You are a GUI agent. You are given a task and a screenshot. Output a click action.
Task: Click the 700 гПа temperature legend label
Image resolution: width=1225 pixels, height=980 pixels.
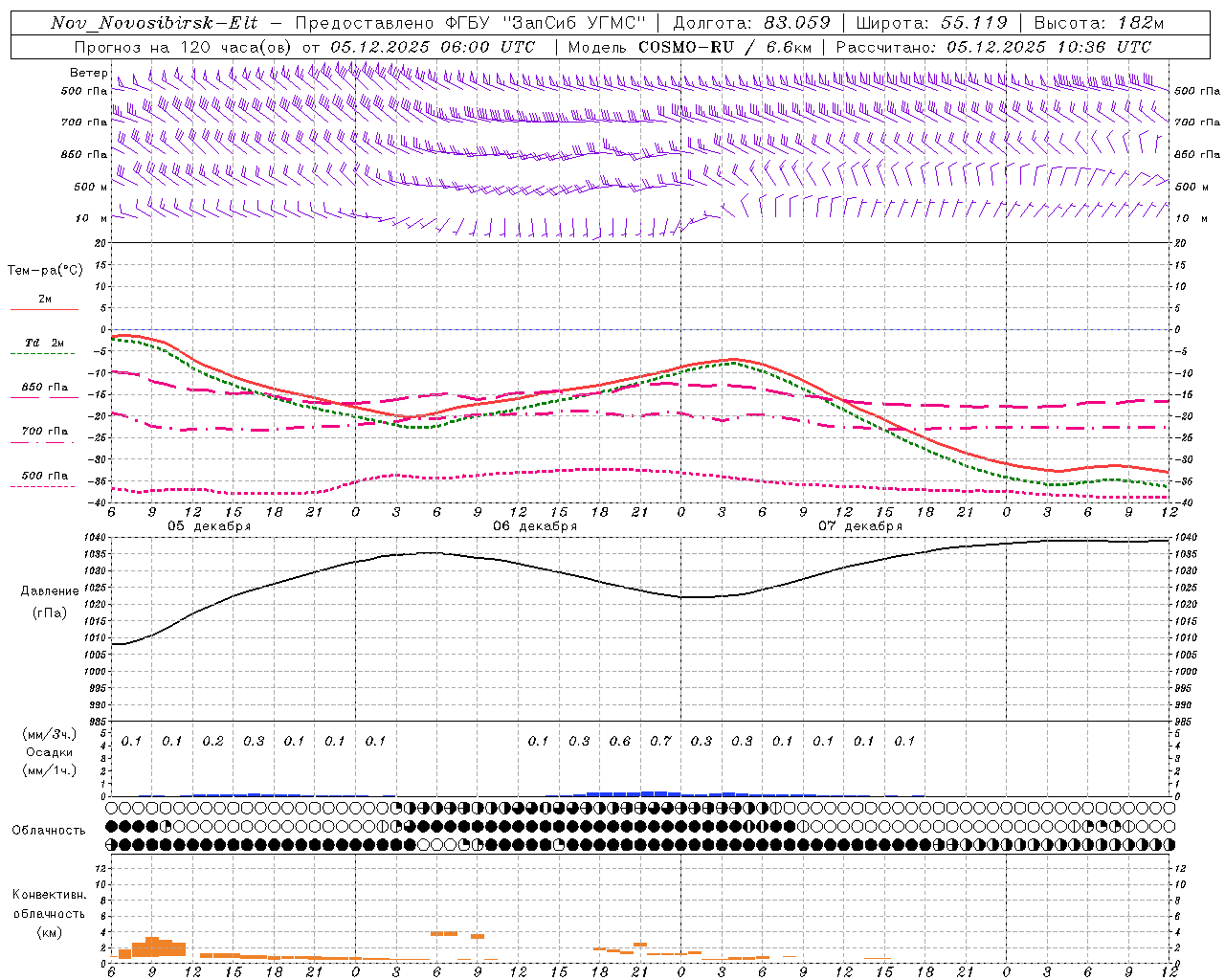point(45,432)
